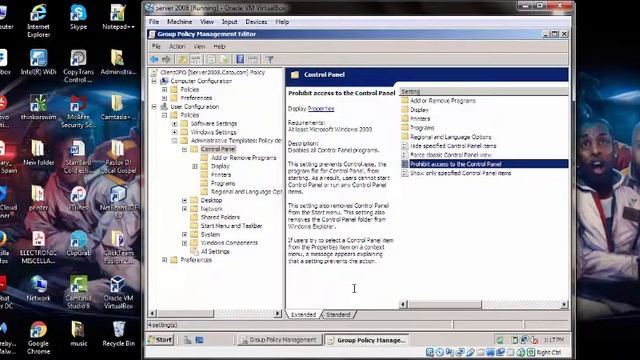Image resolution: width=640 pixels, height=360 pixels.
Task: Select the ClipGrab desktop icon
Action: (78, 243)
